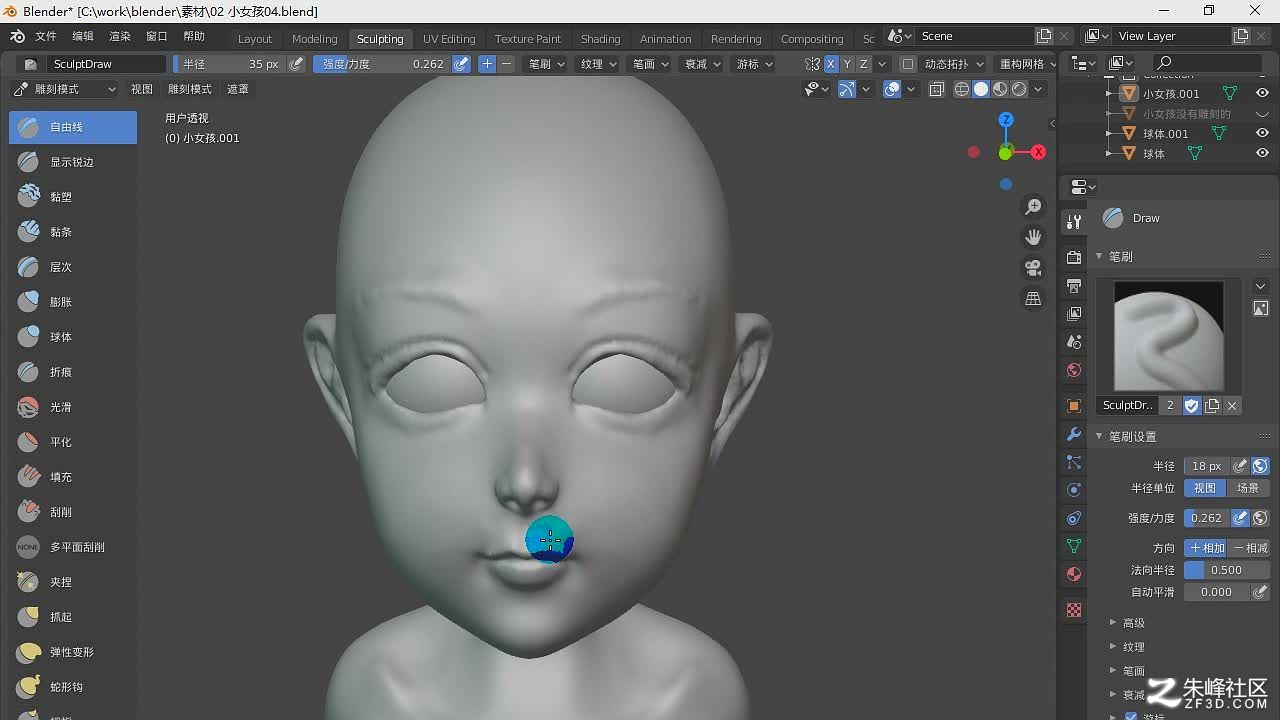1280x720 pixels.
Task: Select the 蛇形钩 snake hook brush
Action: pos(73,687)
